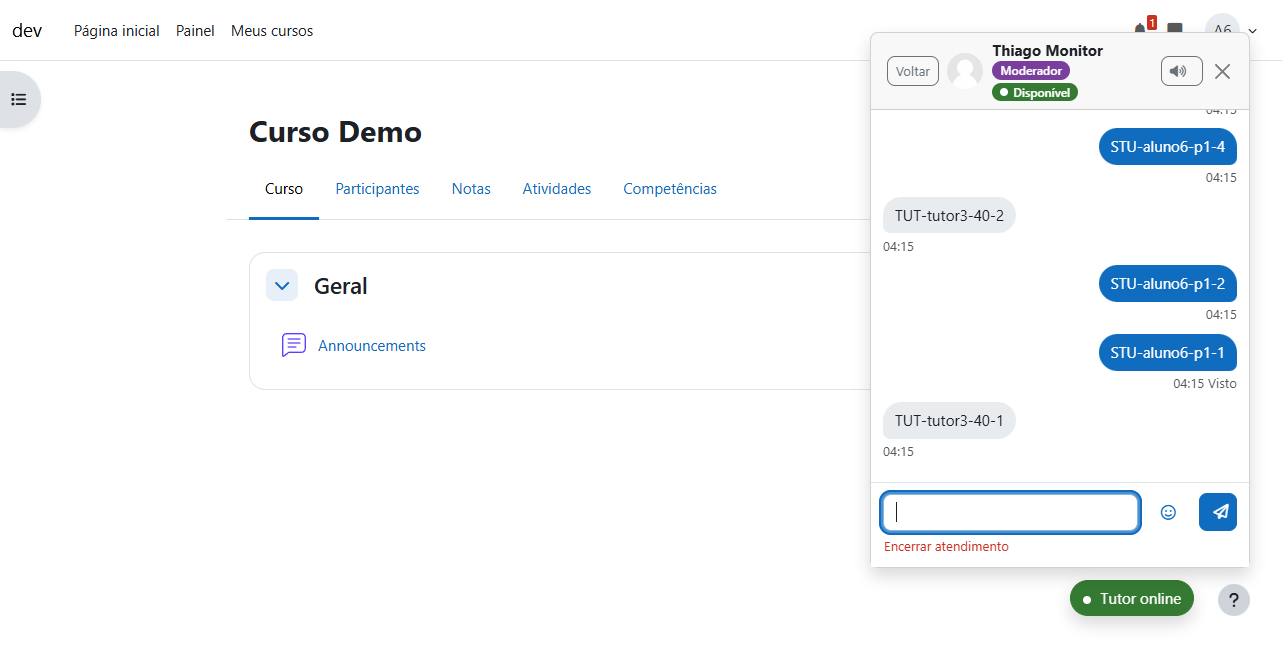Click the Geral section heading
This screenshot has width=1282, height=648.
coord(341,286)
